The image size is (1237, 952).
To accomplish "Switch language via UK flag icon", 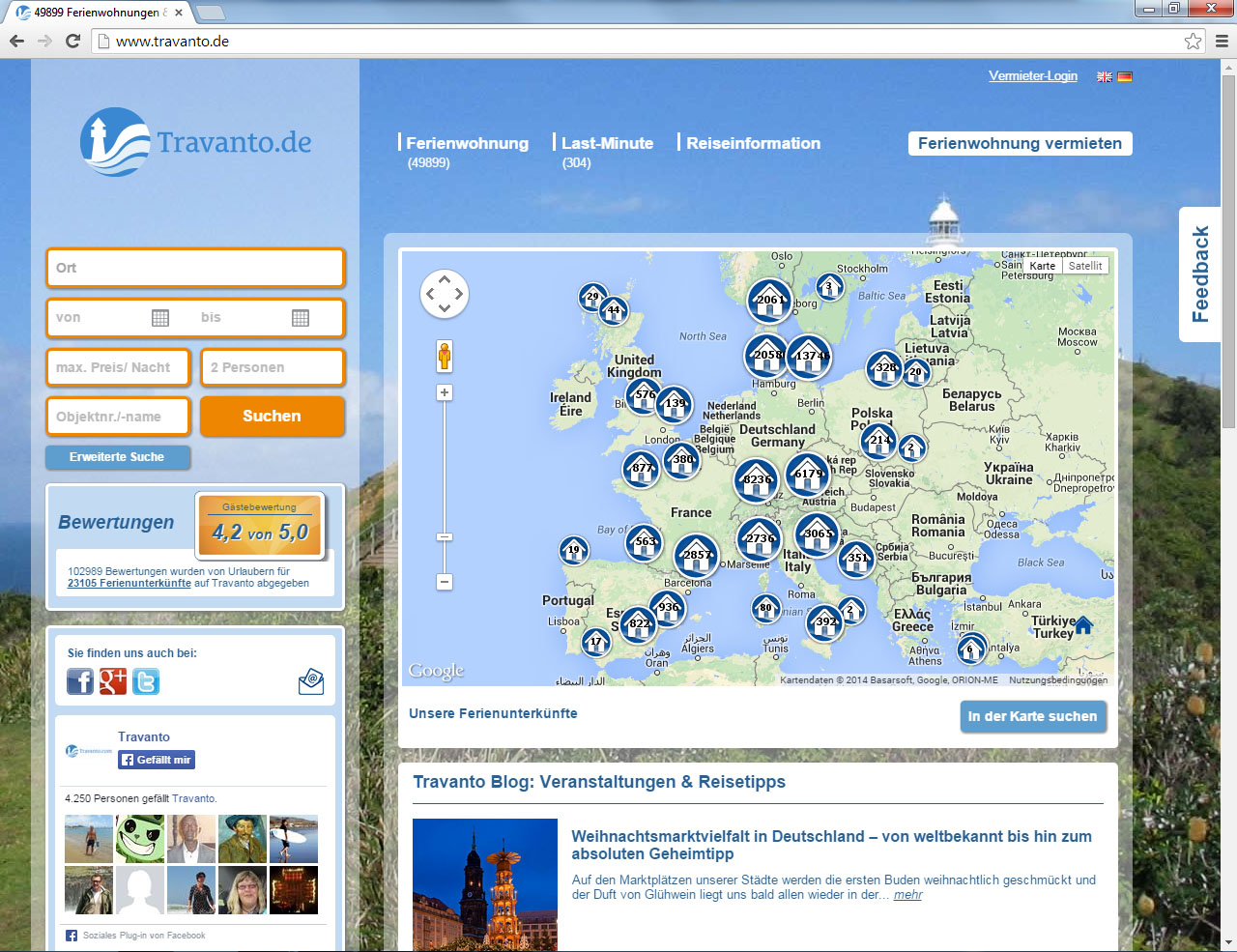I will [x=1105, y=76].
